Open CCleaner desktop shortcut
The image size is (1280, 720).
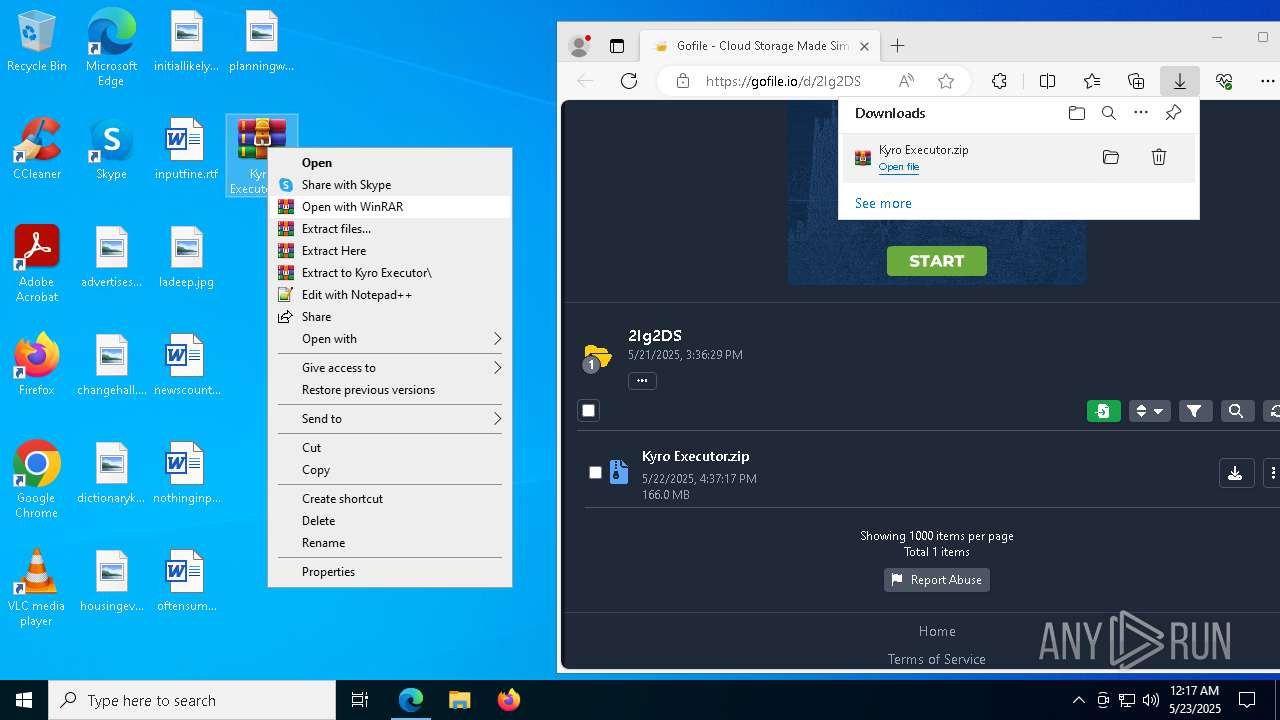37,149
